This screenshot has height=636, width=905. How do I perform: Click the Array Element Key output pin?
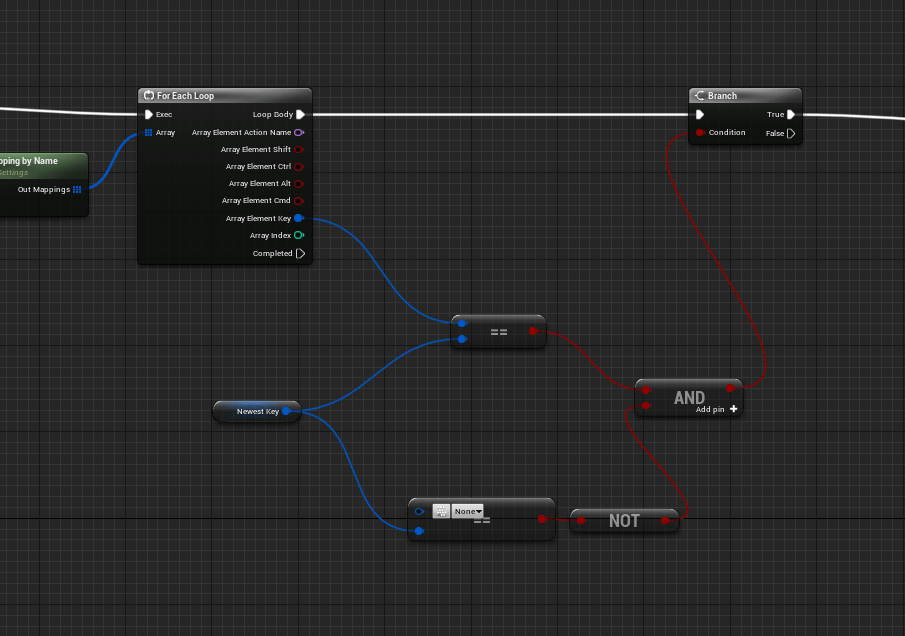pos(299,218)
